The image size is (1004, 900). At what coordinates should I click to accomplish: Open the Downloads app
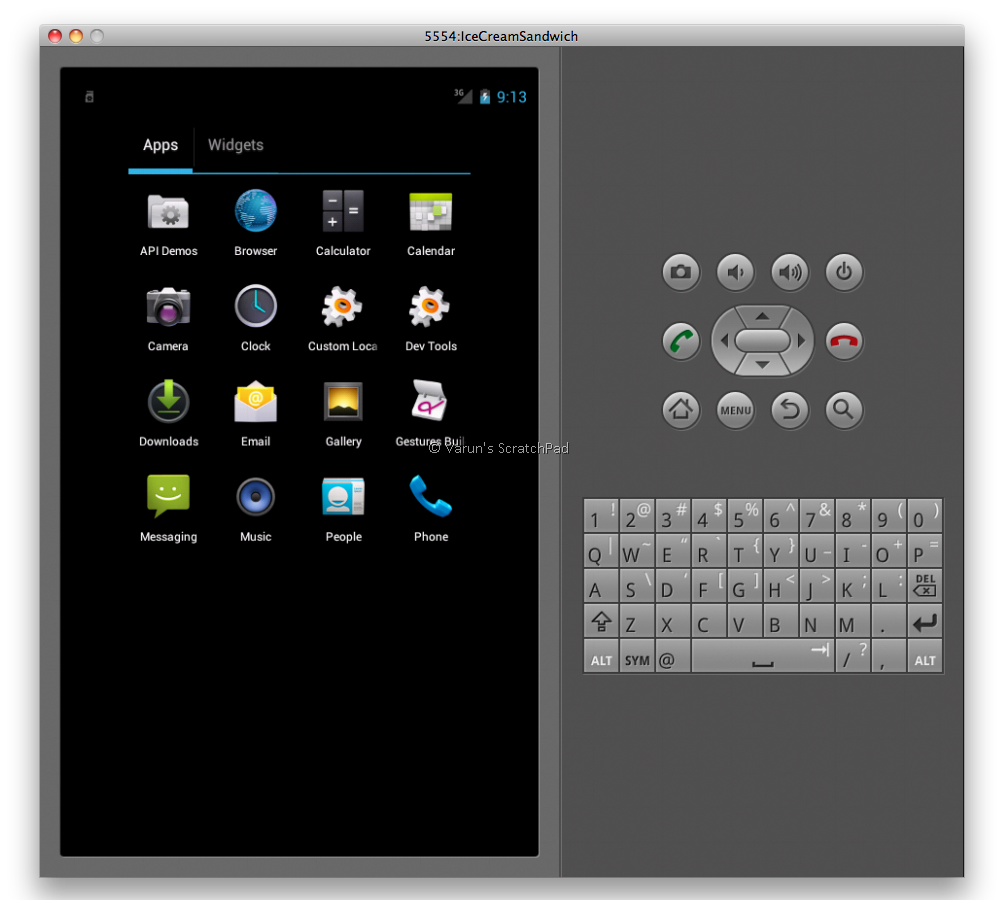(x=168, y=414)
